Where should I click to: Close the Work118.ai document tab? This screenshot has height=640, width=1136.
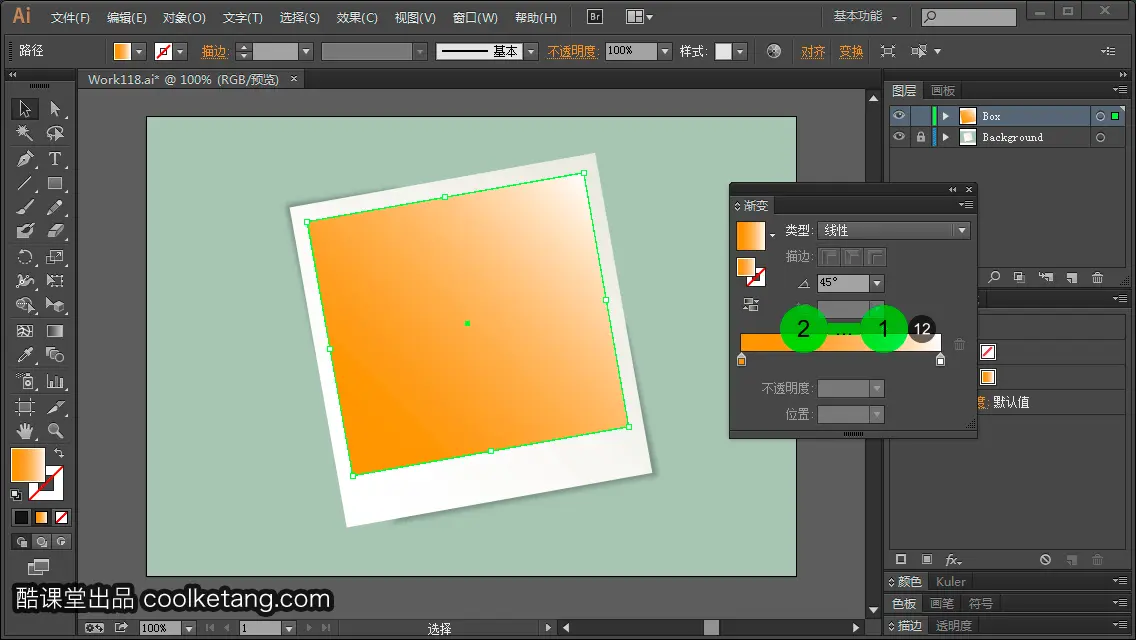[x=293, y=79]
